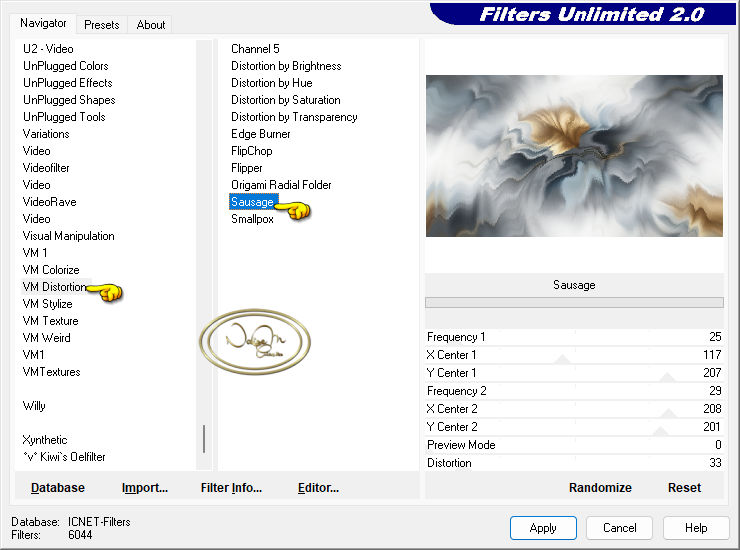
Task: Open the Database menu button
Action: pyautogui.click(x=58, y=488)
